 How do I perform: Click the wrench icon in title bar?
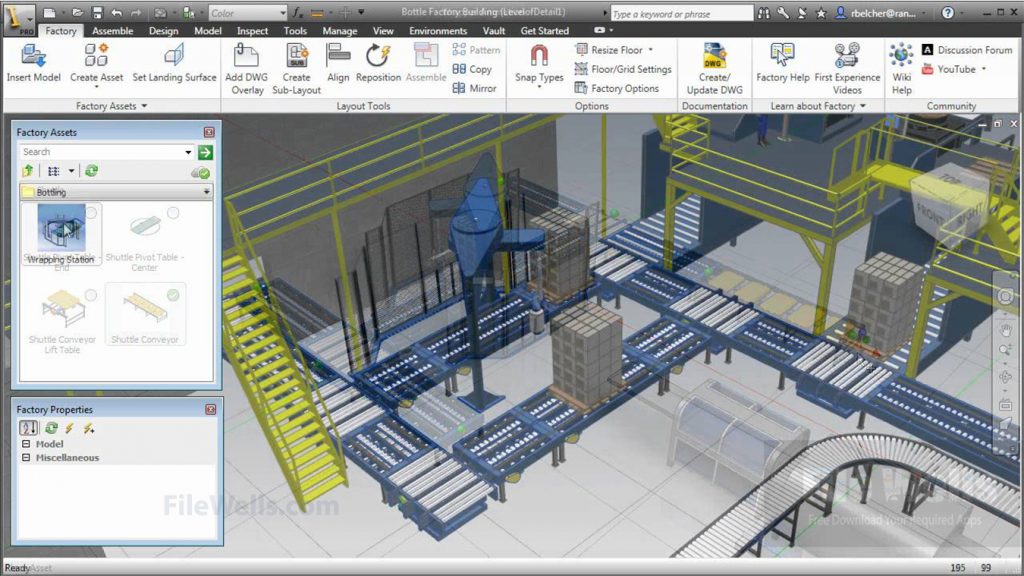point(783,12)
